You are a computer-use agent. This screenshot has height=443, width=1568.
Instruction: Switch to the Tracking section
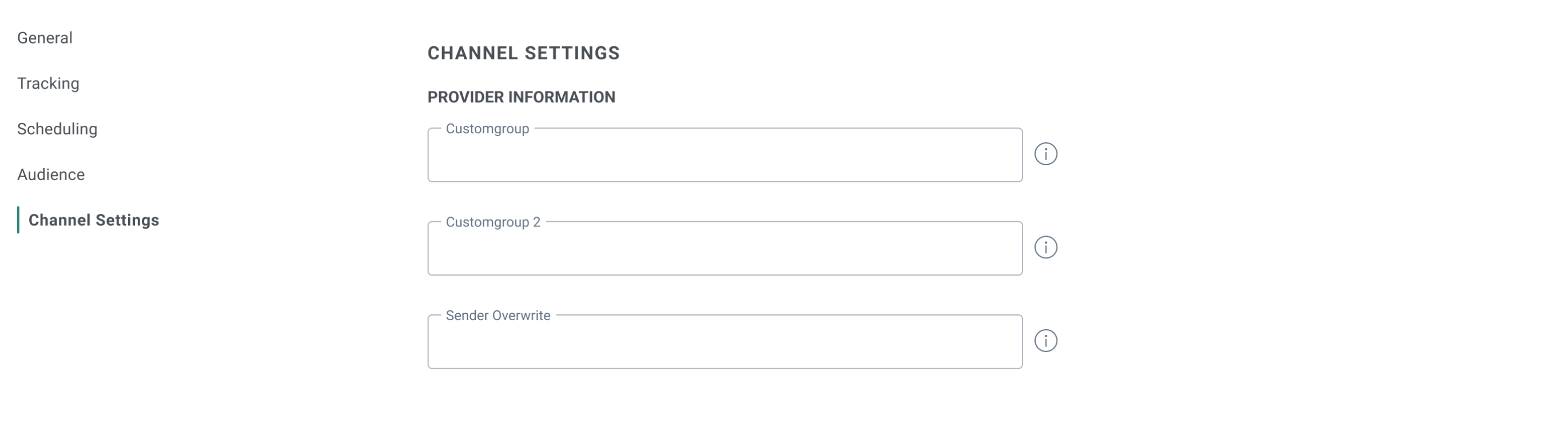[x=48, y=83]
